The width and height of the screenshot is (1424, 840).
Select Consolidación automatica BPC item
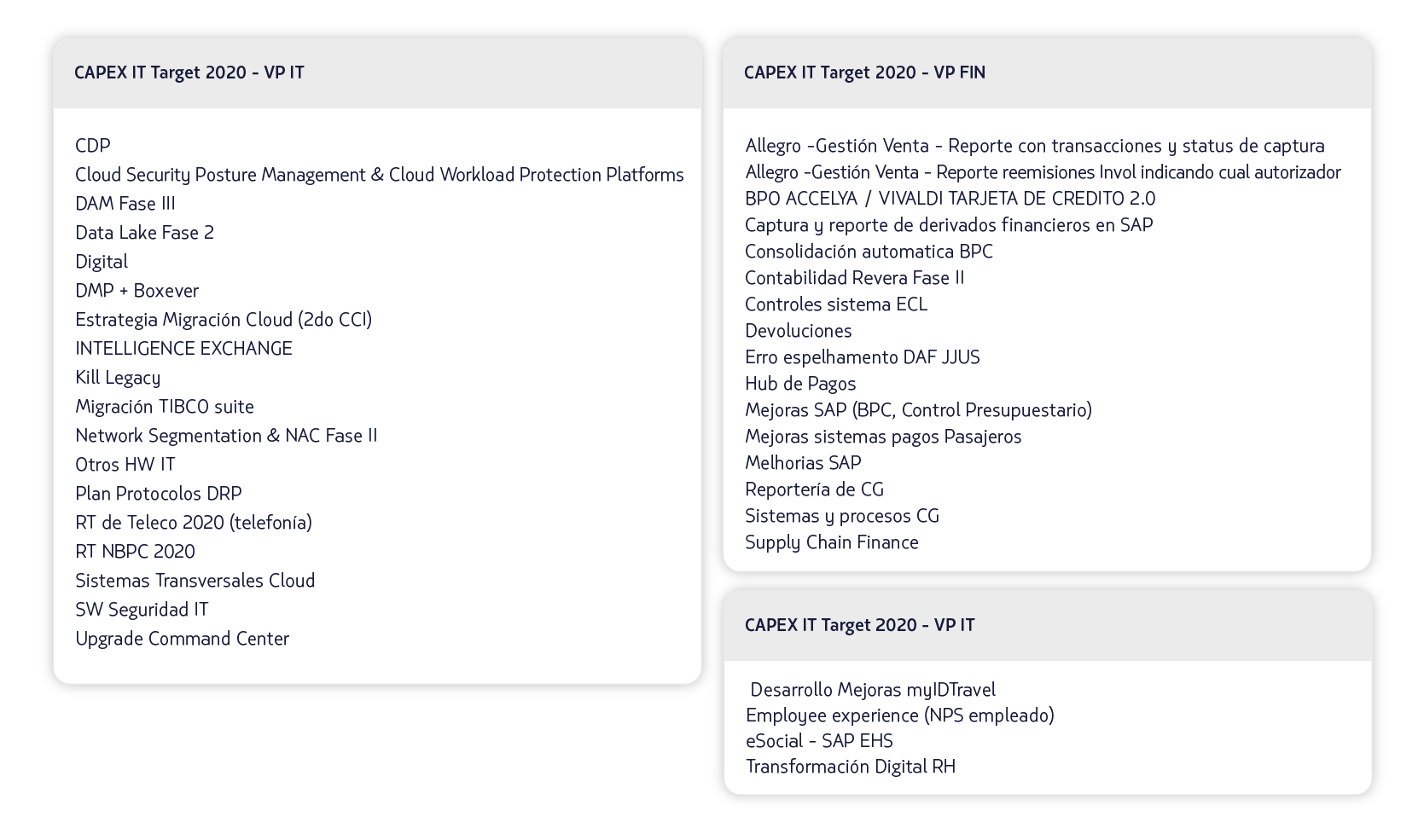pos(869,252)
